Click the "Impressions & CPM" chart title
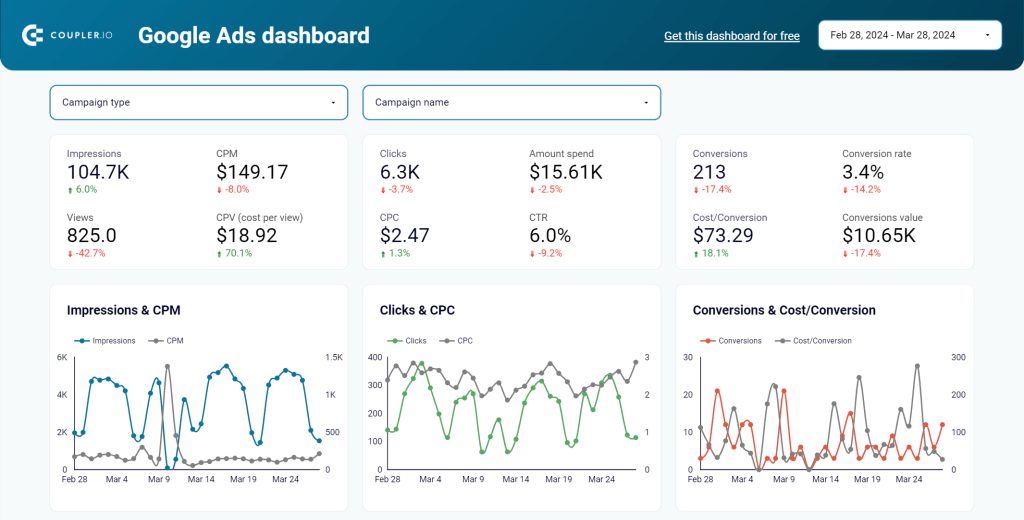The height and width of the screenshot is (520, 1024). pyautogui.click(x=123, y=310)
